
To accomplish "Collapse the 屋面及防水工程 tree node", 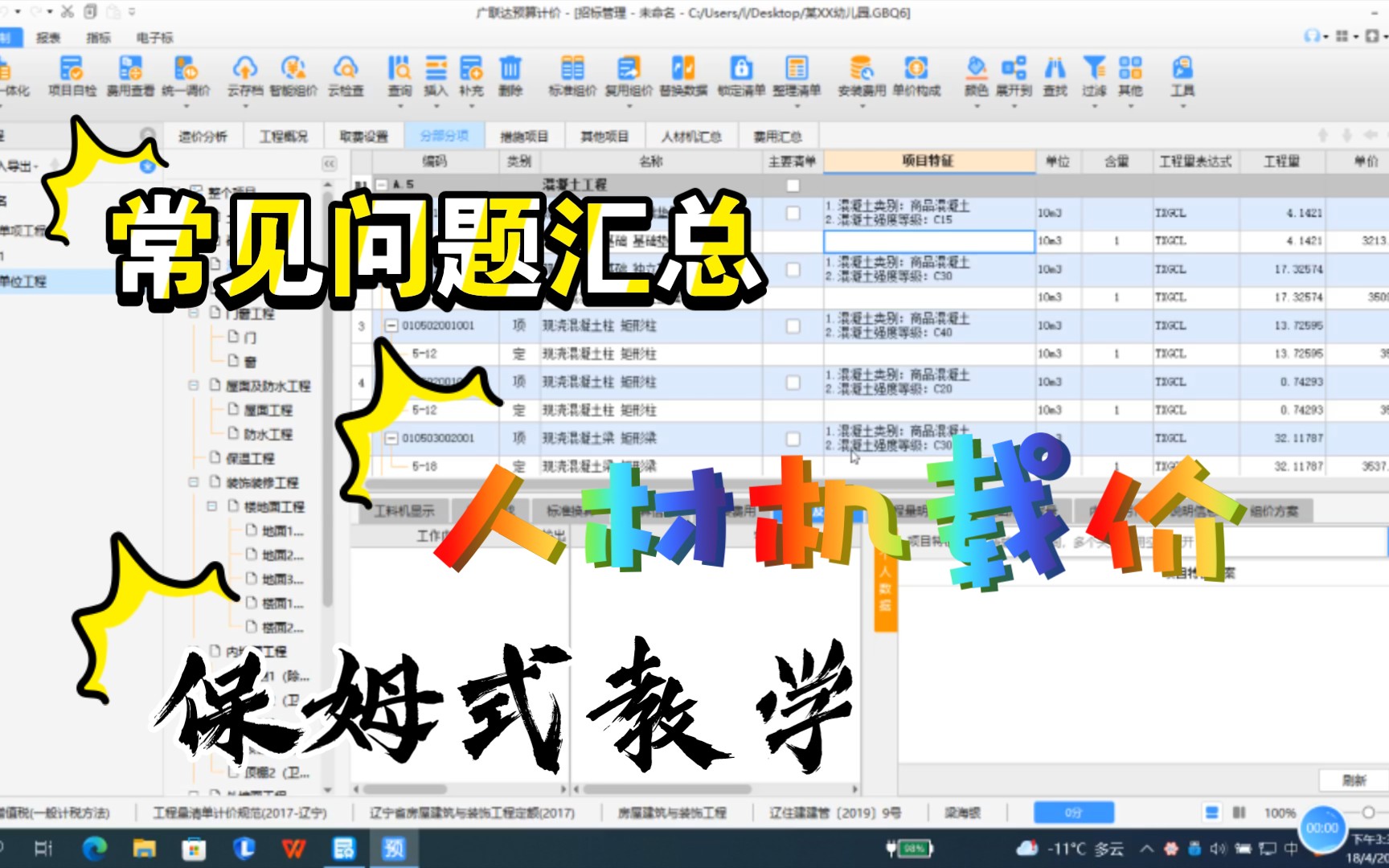I will pyautogui.click(x=194, y=386).
